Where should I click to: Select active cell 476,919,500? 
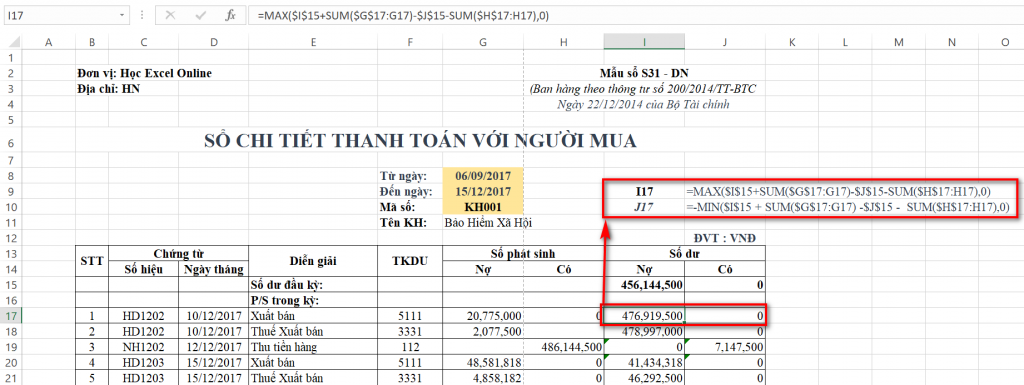pos(645,316)
